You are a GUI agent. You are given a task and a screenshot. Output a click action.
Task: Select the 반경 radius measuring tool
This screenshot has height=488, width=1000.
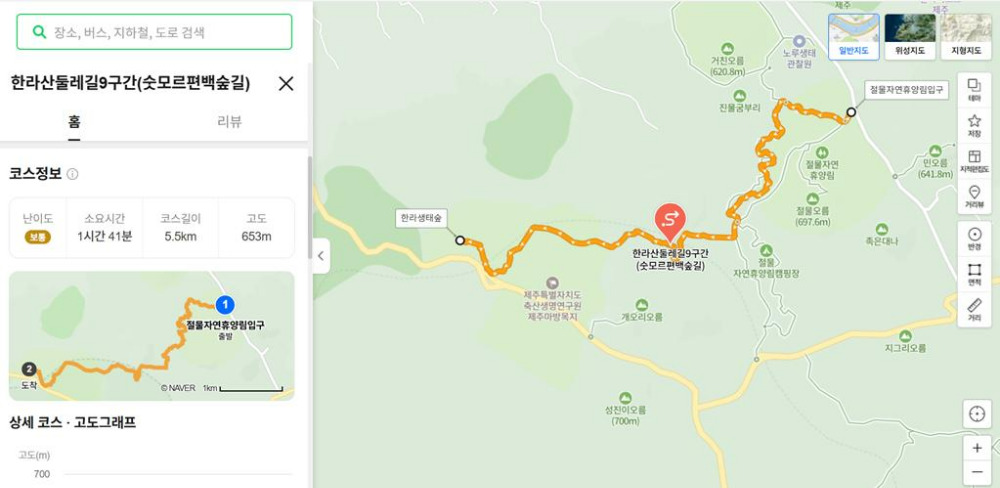974,238
